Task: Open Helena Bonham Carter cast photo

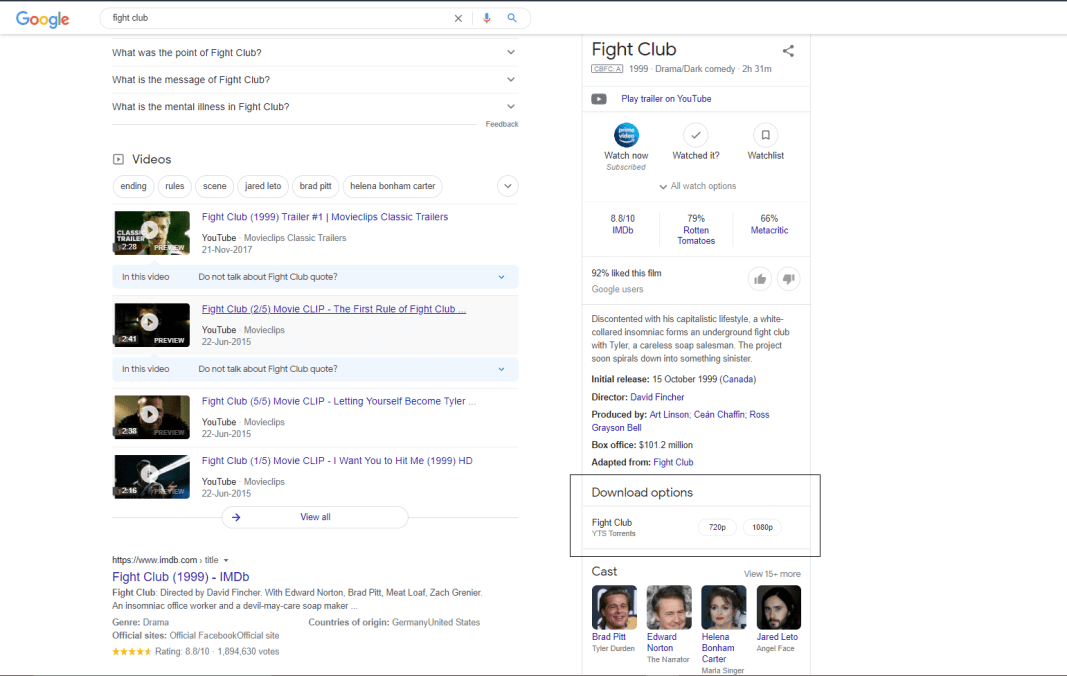Action: (x=723, y=607)
